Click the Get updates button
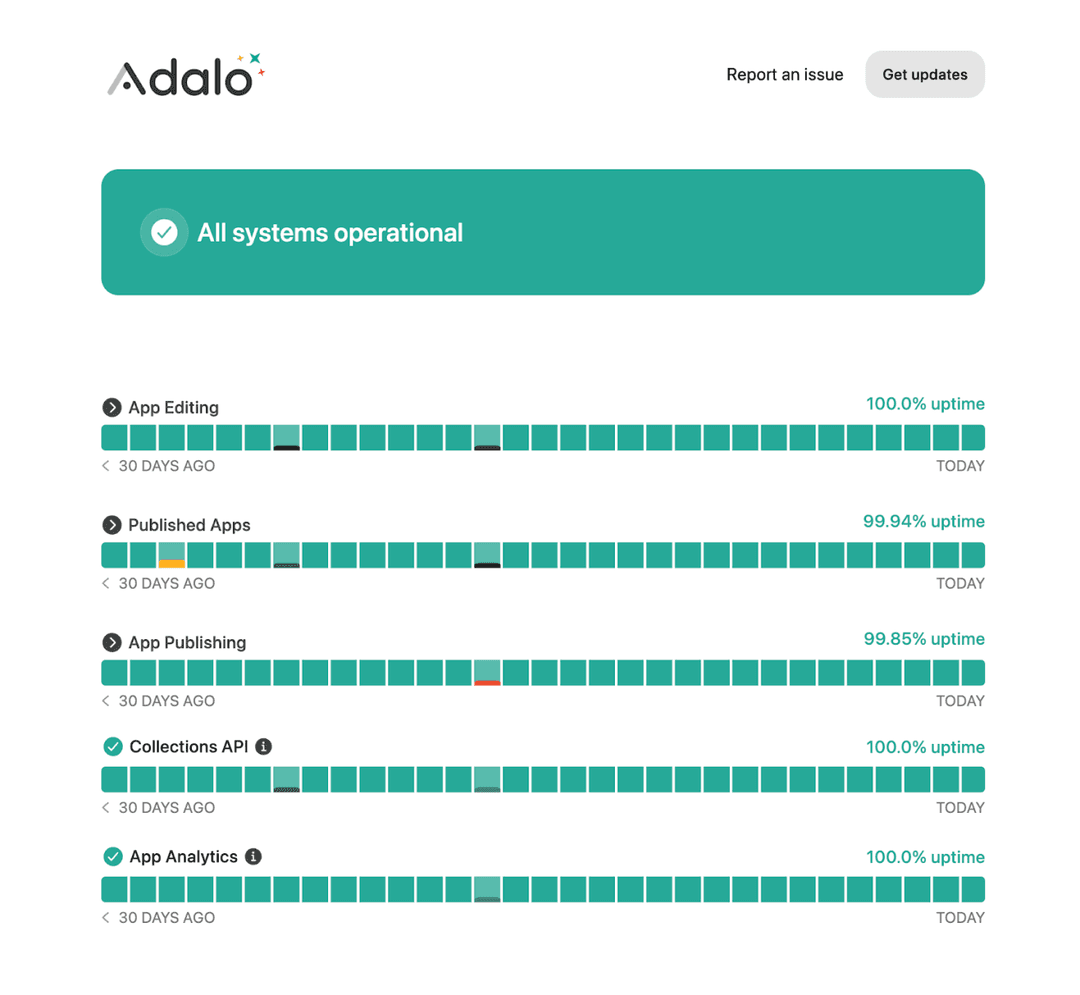The image size is (1080, 995). 924,74
